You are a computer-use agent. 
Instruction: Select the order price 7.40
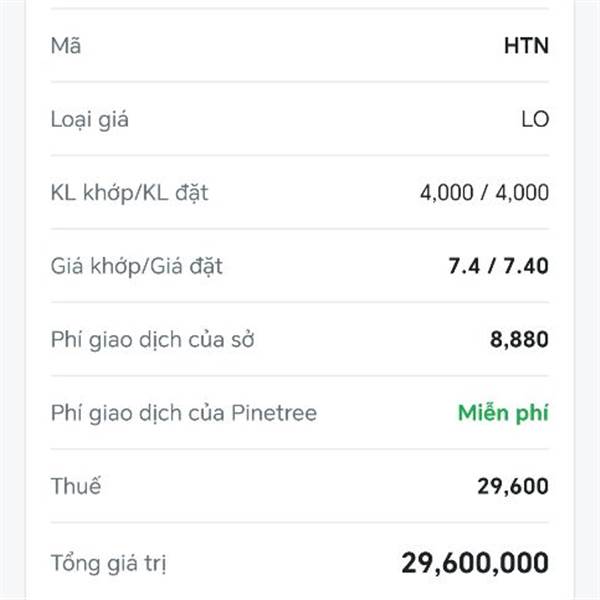pyautogui.click(x=526, y=267)
